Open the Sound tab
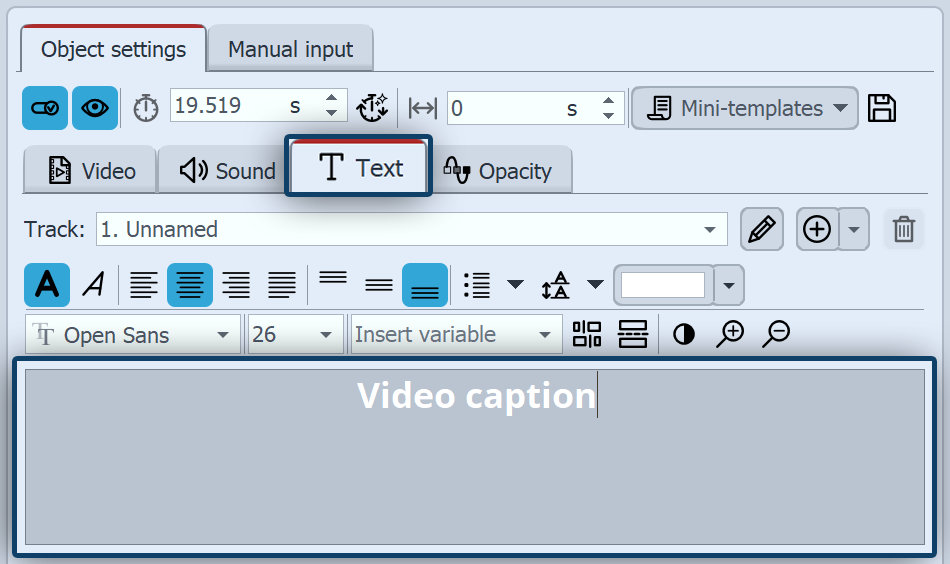The height and width of the screenshot is (564, 950). point(222,171)
